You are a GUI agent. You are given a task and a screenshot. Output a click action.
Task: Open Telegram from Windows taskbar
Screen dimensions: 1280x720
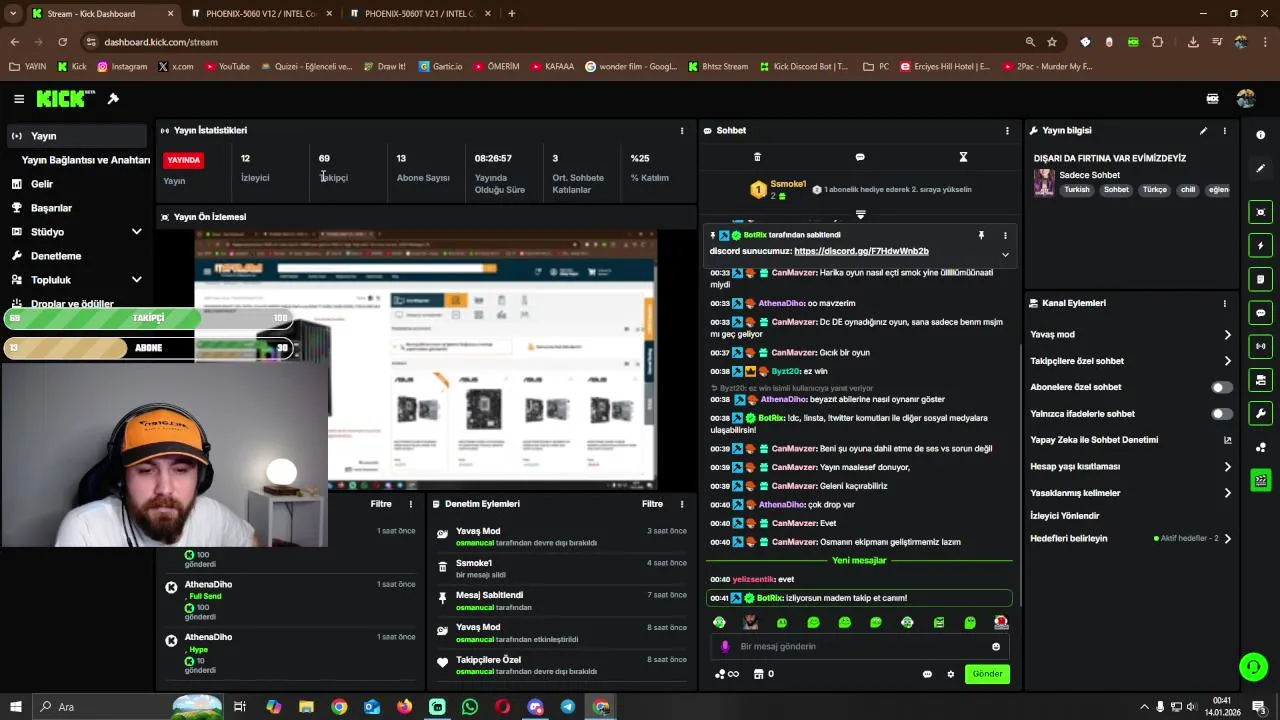[x=568, y=707]
